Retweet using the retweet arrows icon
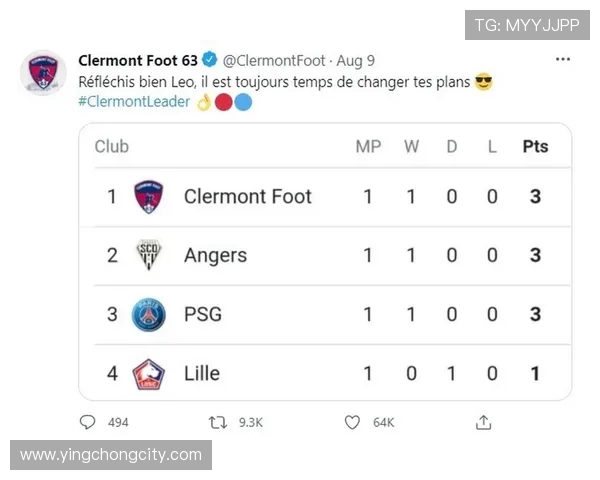Image resolution: width=600 pixels, height=480 pixels. click(218, 423)
